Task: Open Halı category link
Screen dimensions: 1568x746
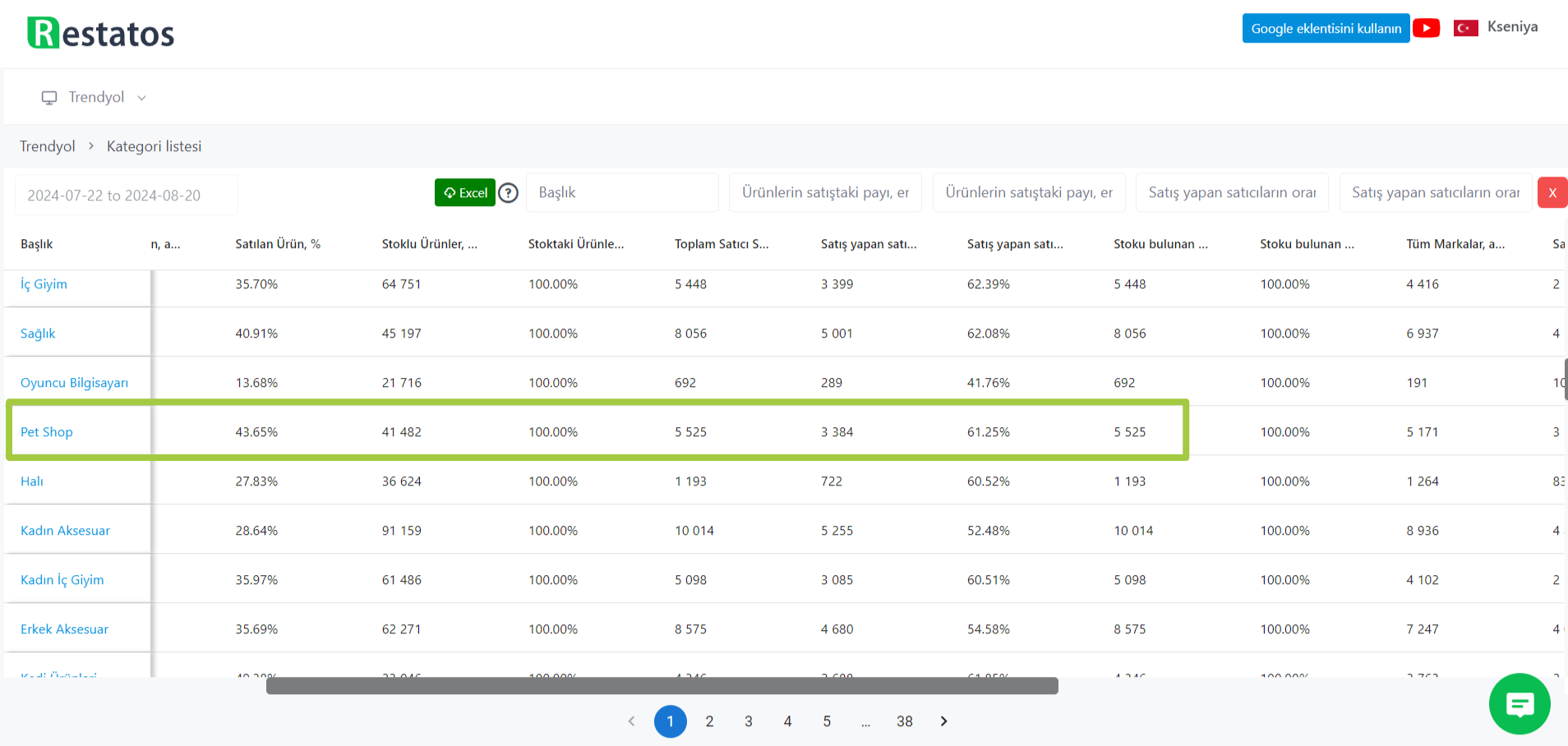Action: (x=32, y=481)
